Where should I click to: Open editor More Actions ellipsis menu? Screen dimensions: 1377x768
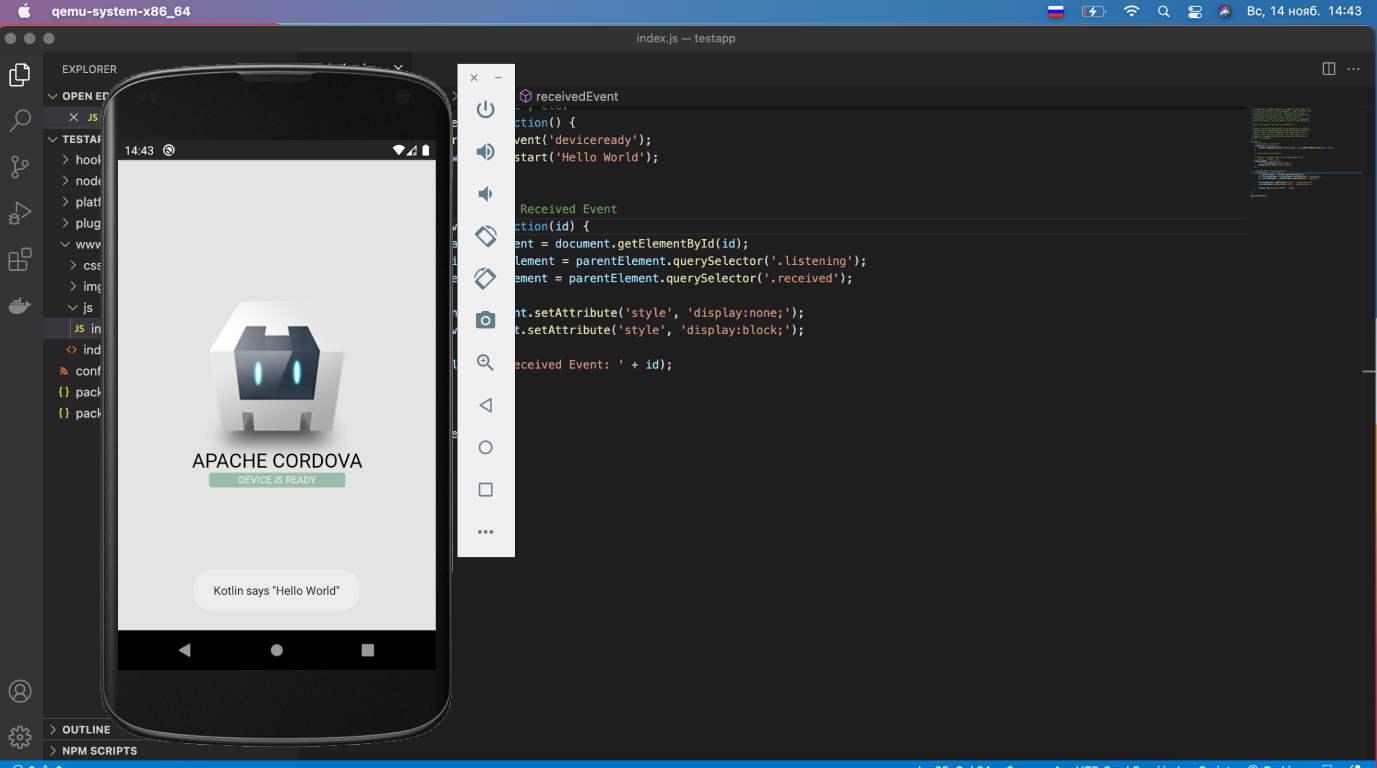1354,69
